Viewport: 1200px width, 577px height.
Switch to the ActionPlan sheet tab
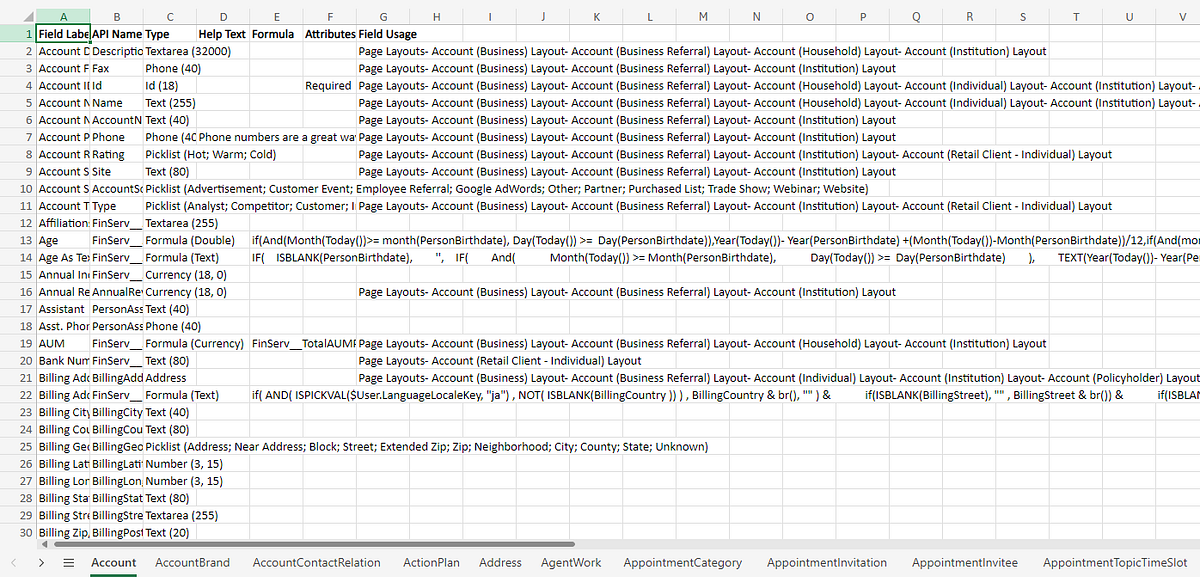[431, 562]
